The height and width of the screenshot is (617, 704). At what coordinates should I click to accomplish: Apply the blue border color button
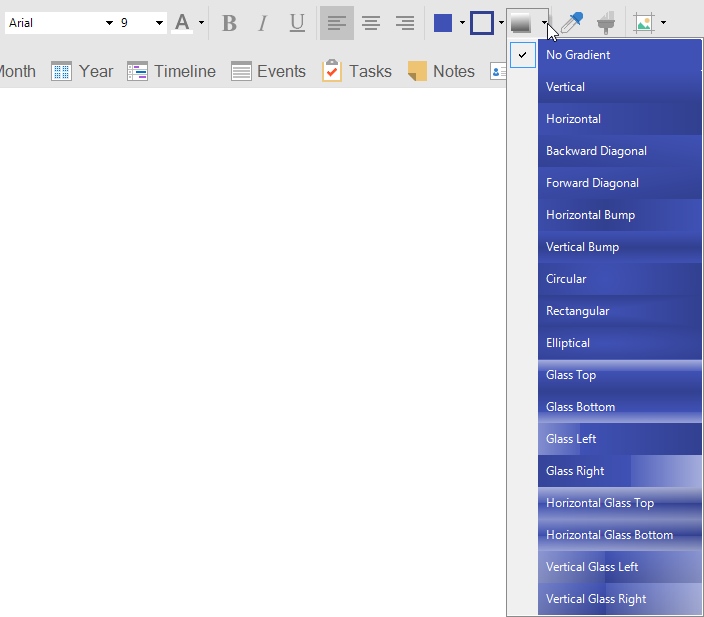pos(482,23)
